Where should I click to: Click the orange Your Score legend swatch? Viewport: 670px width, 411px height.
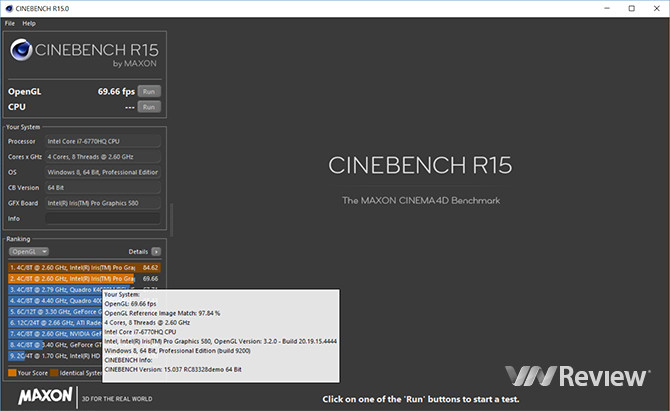(x=12, y=372)
